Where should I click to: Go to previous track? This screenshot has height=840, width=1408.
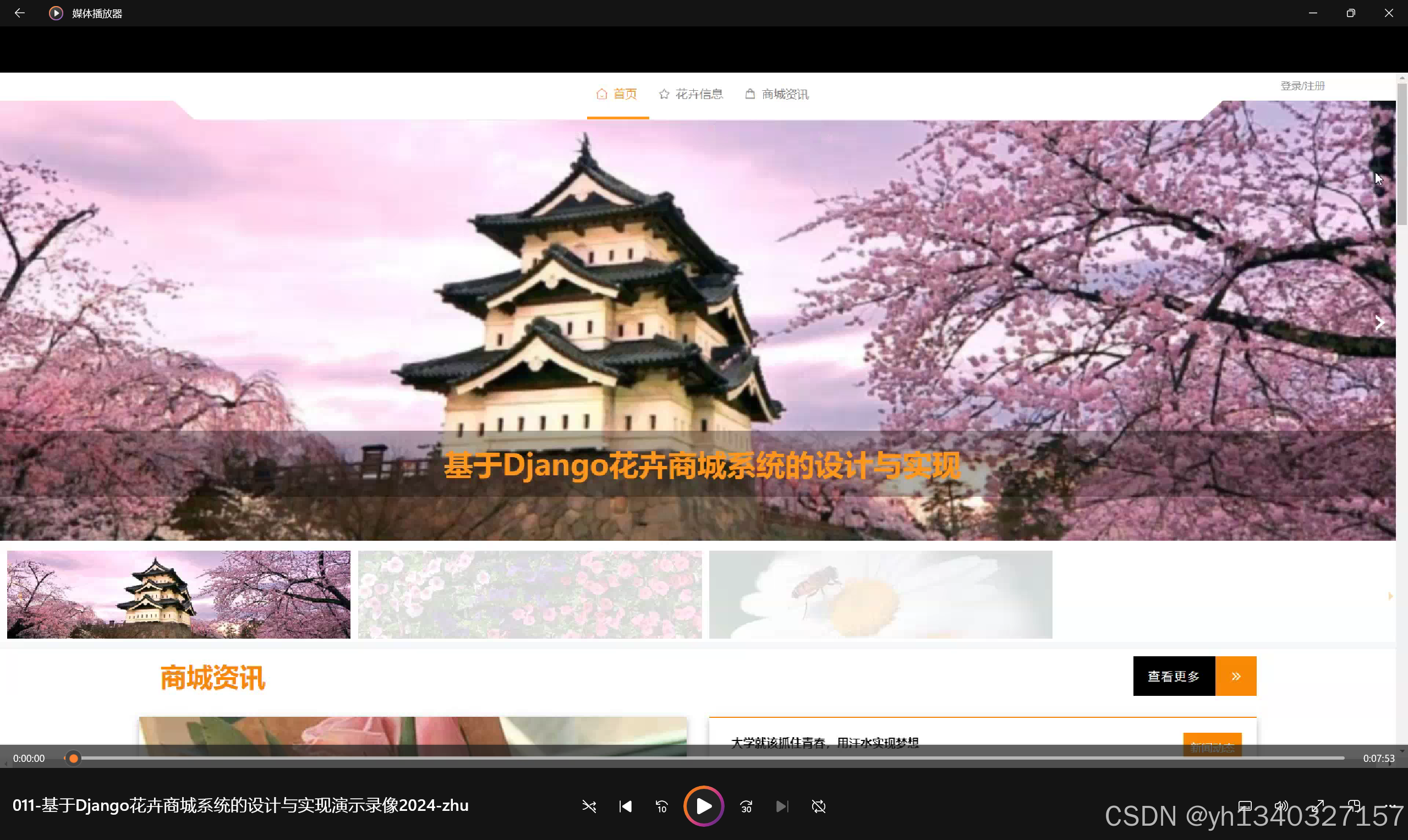click(625, 806)
